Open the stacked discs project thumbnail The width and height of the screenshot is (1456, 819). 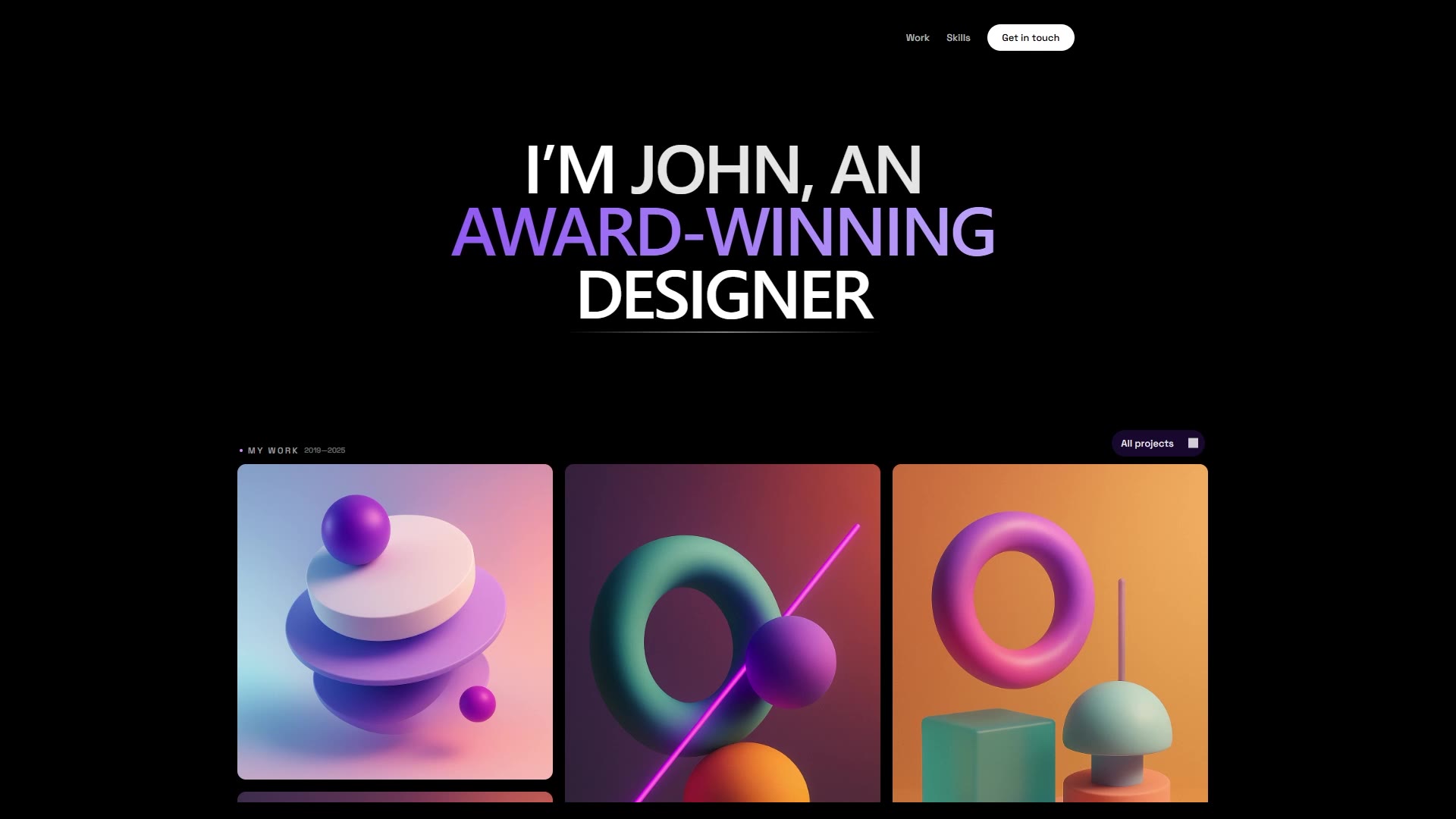click(394, 621)
